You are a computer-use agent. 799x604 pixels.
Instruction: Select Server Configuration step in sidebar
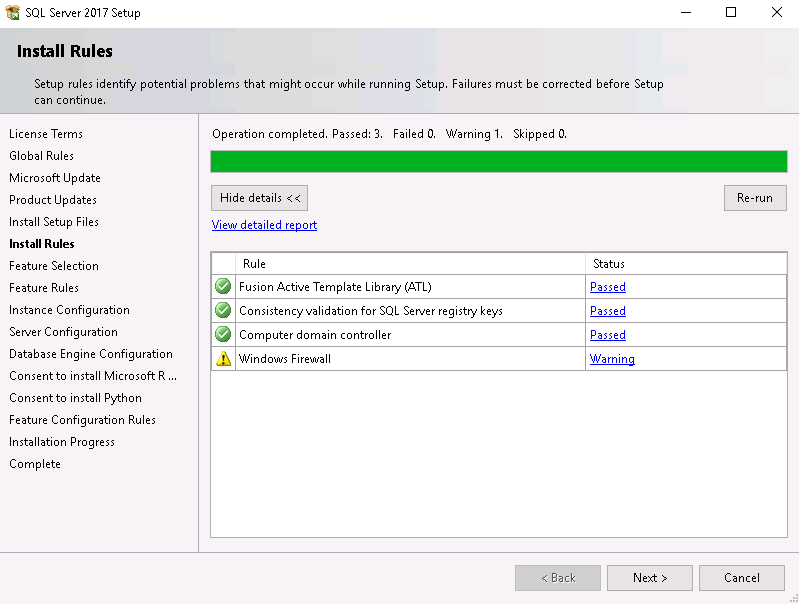click(63, 332)
